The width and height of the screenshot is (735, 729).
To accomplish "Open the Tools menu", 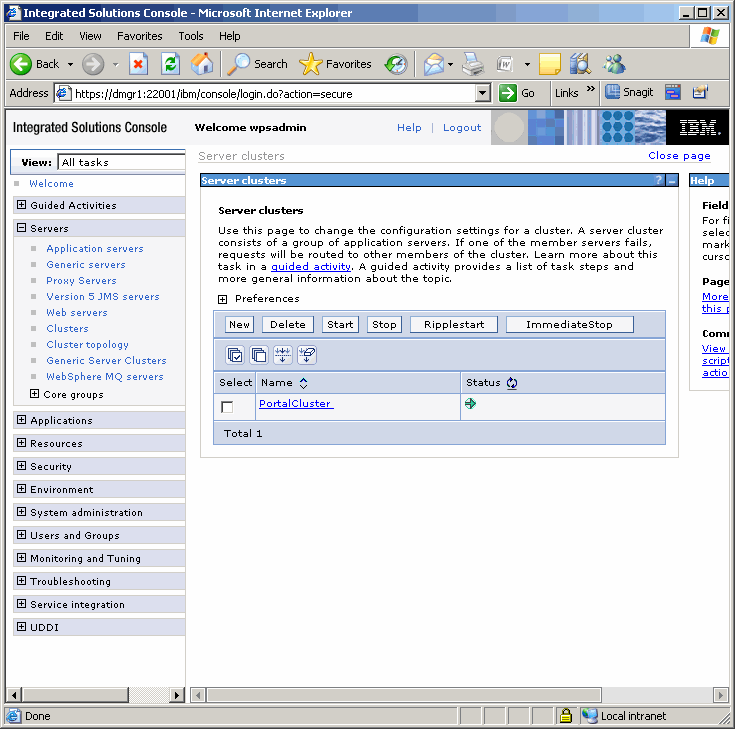I will [x=190, y=36].
